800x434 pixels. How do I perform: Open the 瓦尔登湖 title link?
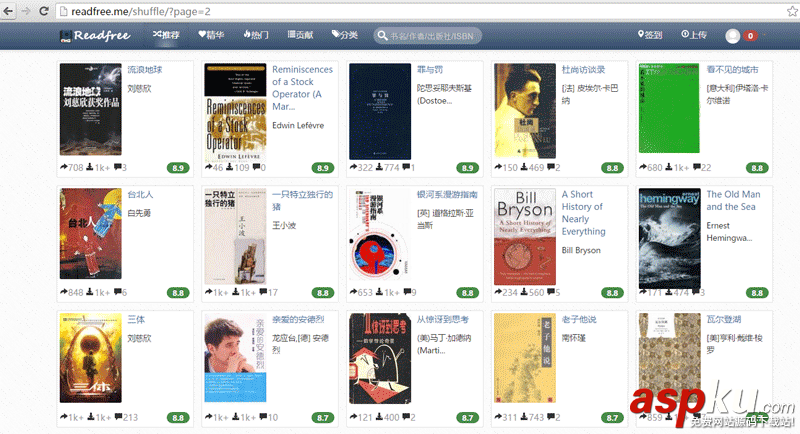point(723,319)
